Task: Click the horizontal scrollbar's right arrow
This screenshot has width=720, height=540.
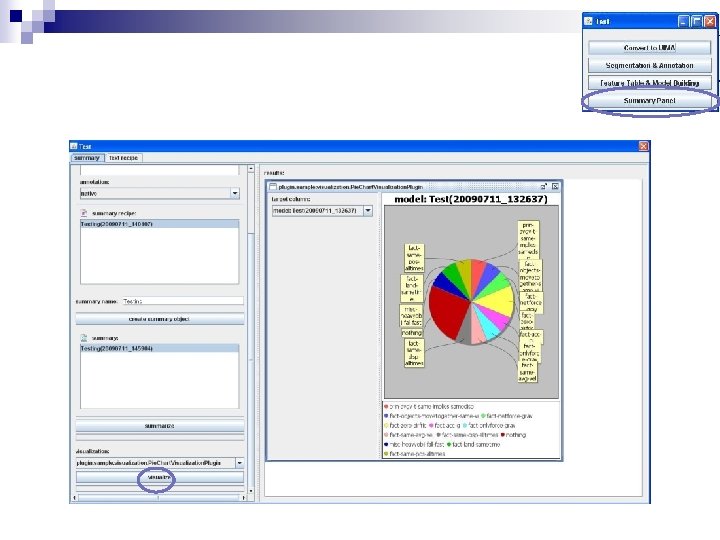Action: coord(243,498)
